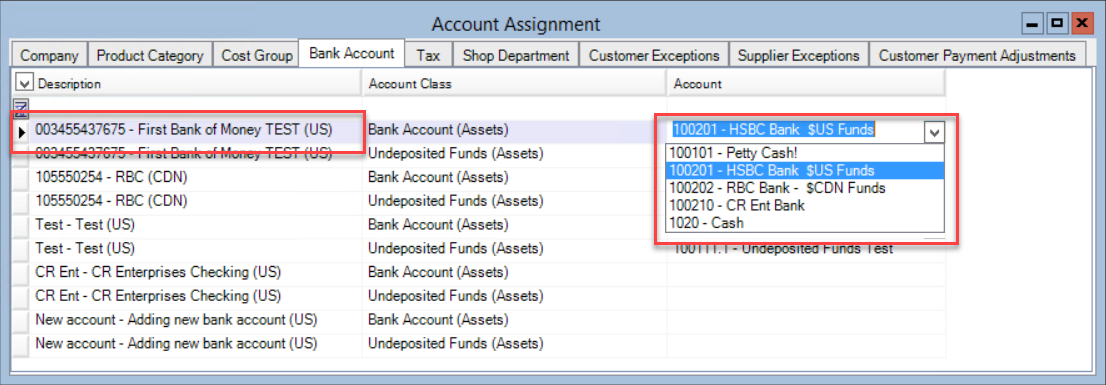
Task: Click Undeposited Funds (Assets) cell of Test (US) row
Action: pyautogui.click(x=514, y=248)
